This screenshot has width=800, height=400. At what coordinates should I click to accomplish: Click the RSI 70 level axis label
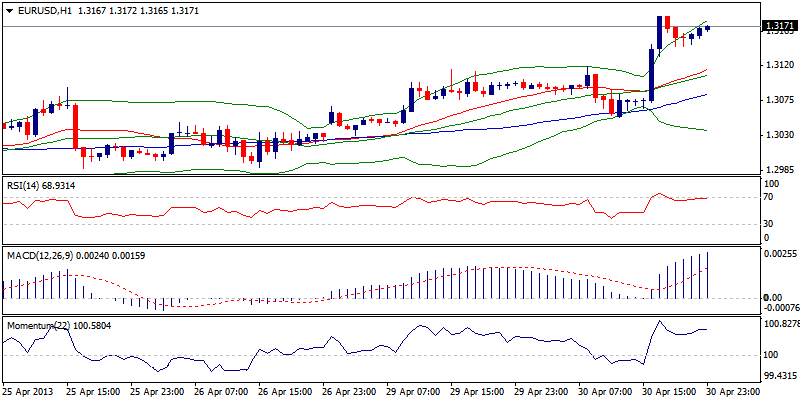tap(768, 198)
